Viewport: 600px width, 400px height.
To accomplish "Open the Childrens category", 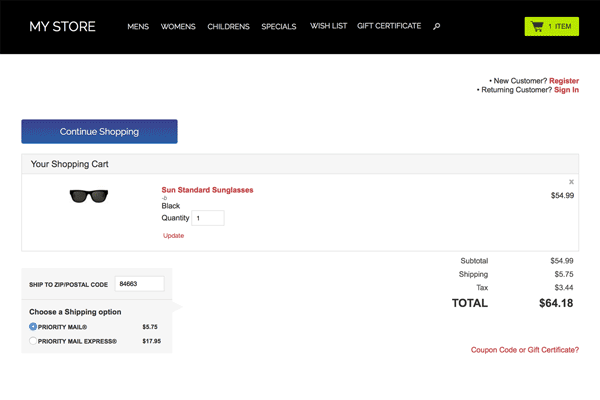I will 228,27.
